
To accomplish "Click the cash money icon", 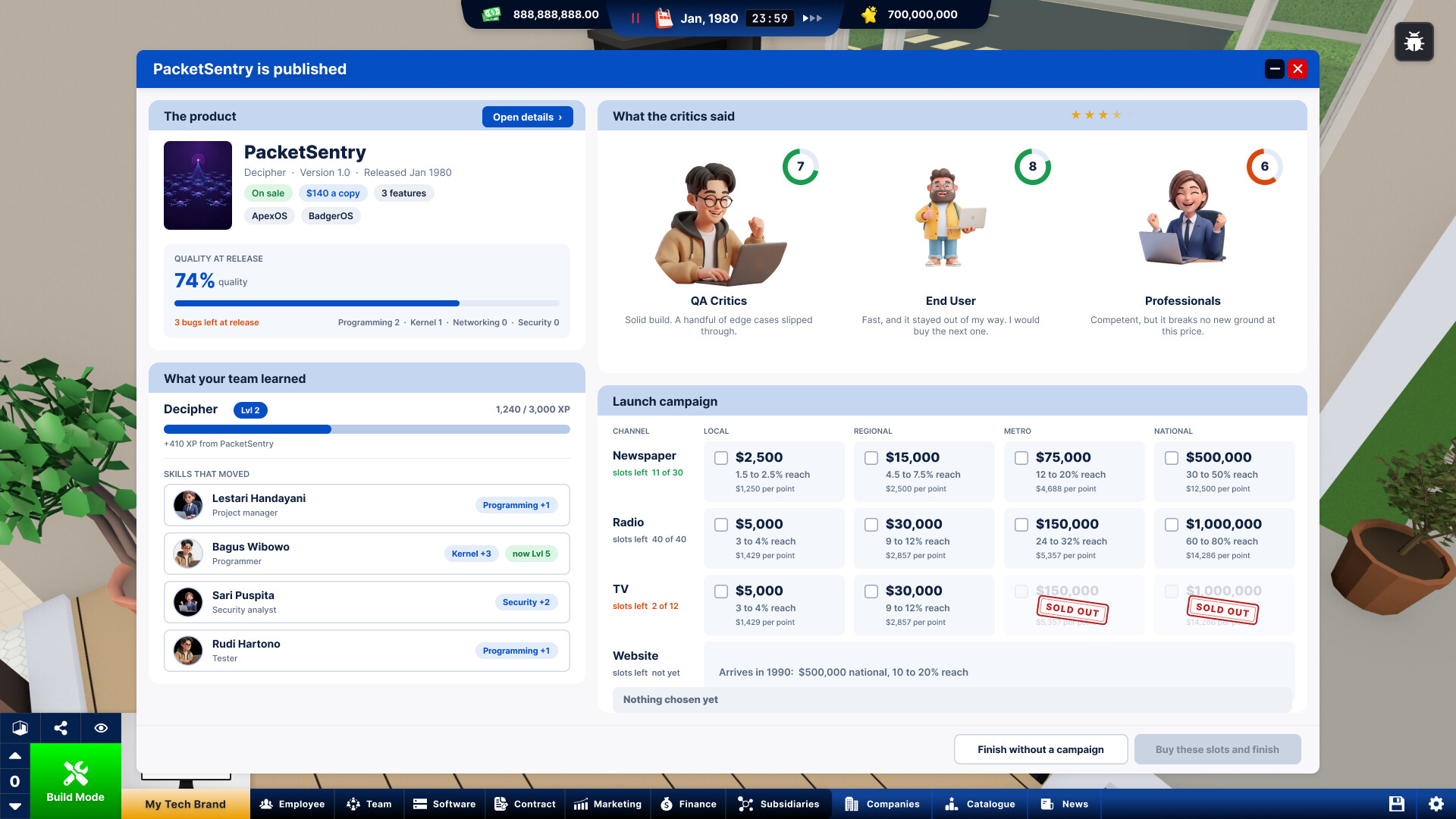I will click(491, 14).
